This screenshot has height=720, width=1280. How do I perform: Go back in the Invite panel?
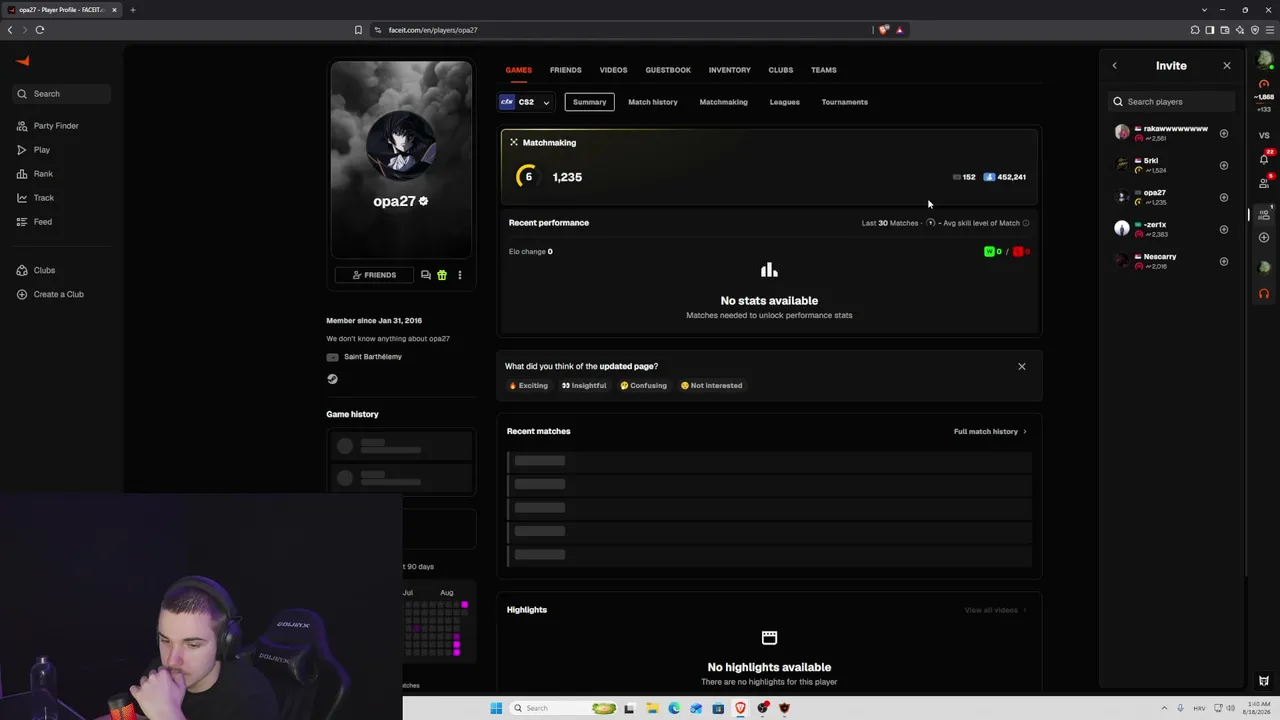click(1115, 66)
